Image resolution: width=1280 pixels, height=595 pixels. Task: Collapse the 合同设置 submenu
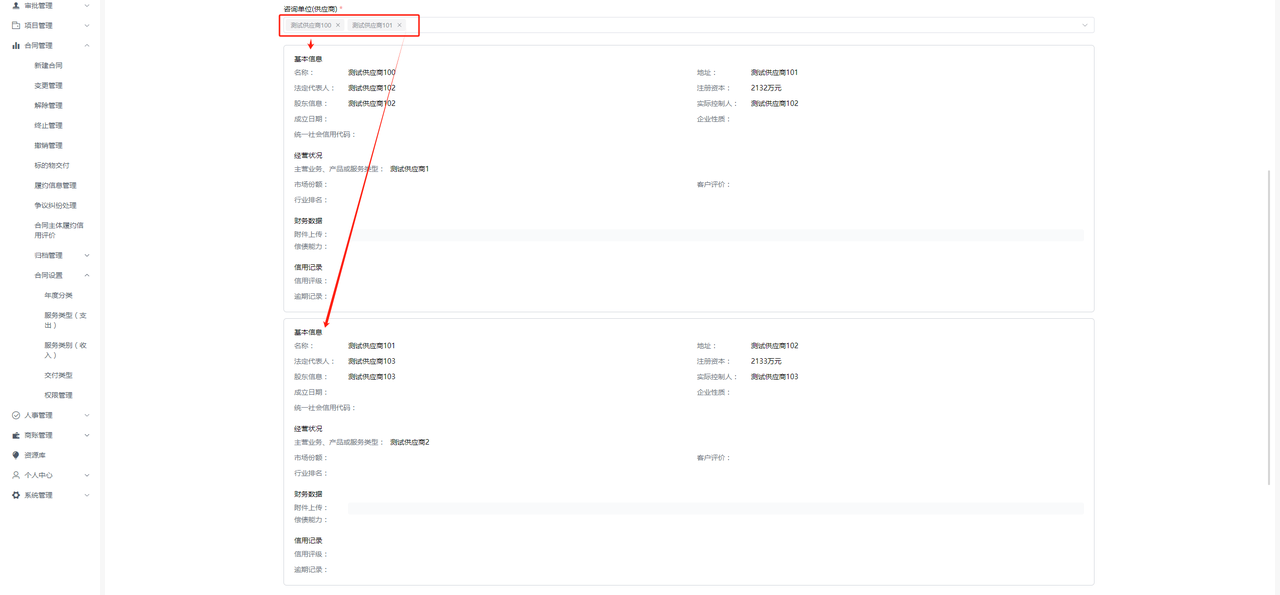(87, 275)
